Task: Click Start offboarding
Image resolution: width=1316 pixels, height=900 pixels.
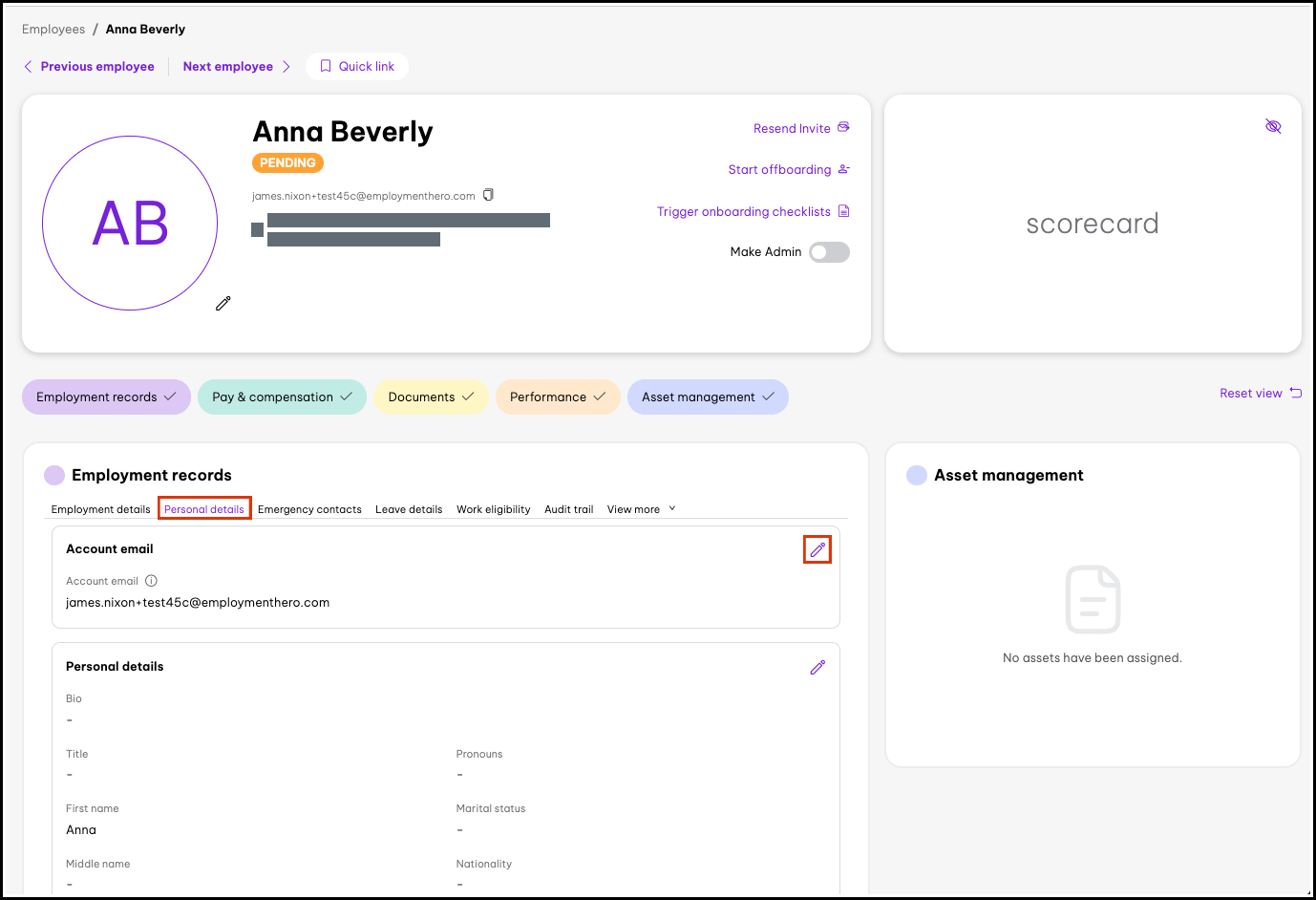Action: (779, 169)
